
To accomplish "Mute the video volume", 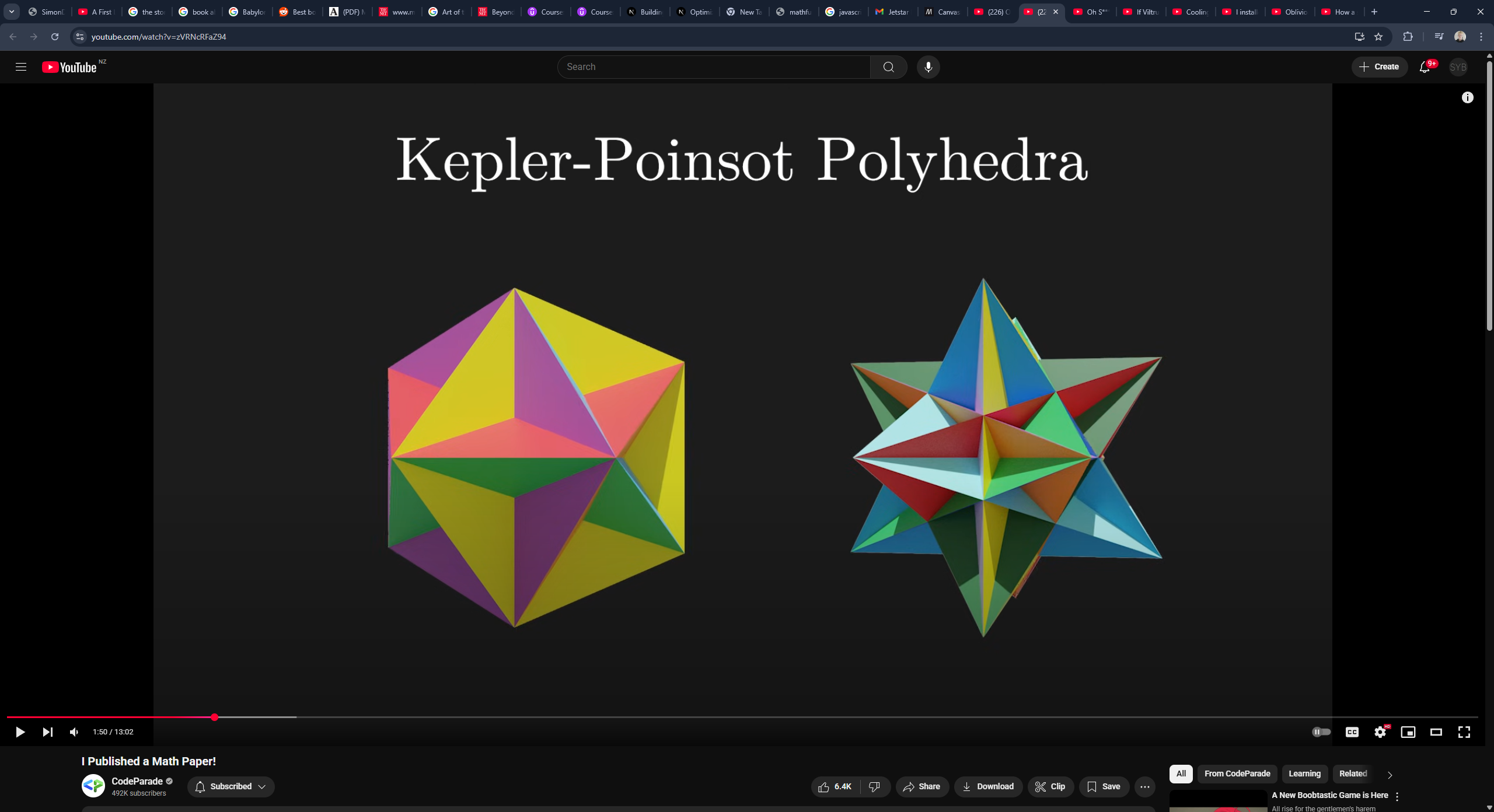I will [x=74, y=732].
